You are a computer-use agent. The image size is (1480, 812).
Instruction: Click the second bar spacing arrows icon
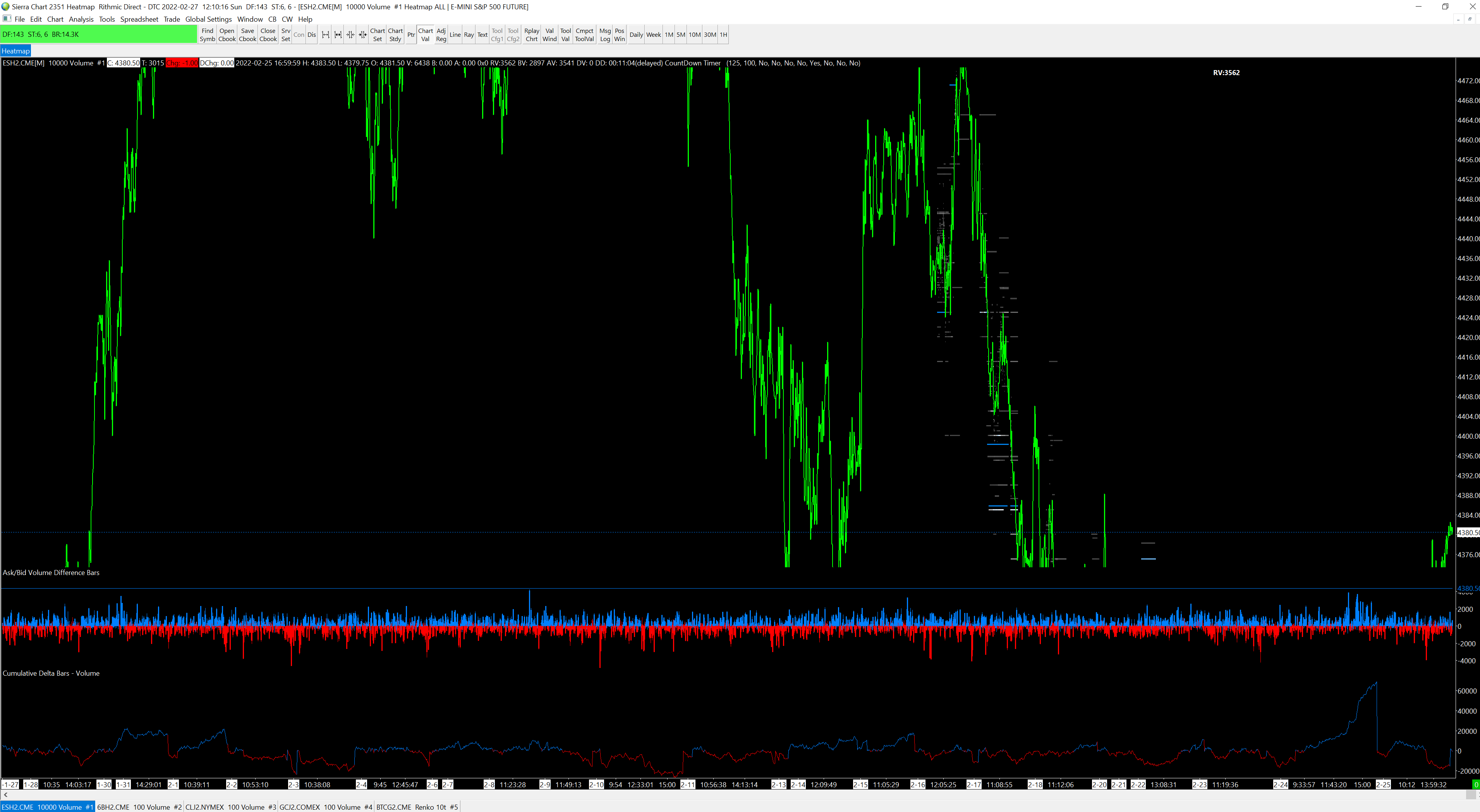pyautogui.click(x=338, y=34)
